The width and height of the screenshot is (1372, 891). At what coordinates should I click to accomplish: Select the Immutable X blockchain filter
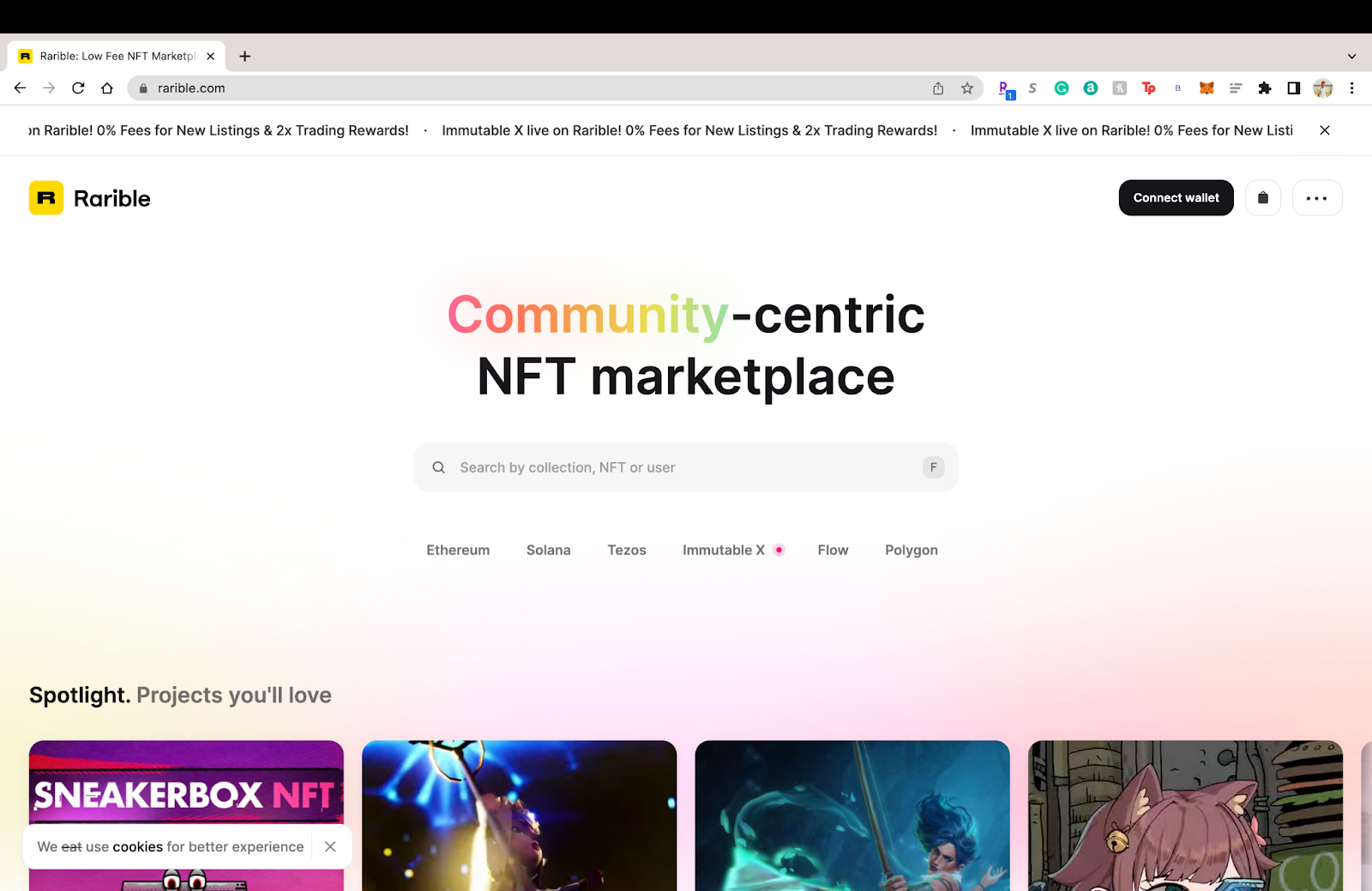click(733, 550)
